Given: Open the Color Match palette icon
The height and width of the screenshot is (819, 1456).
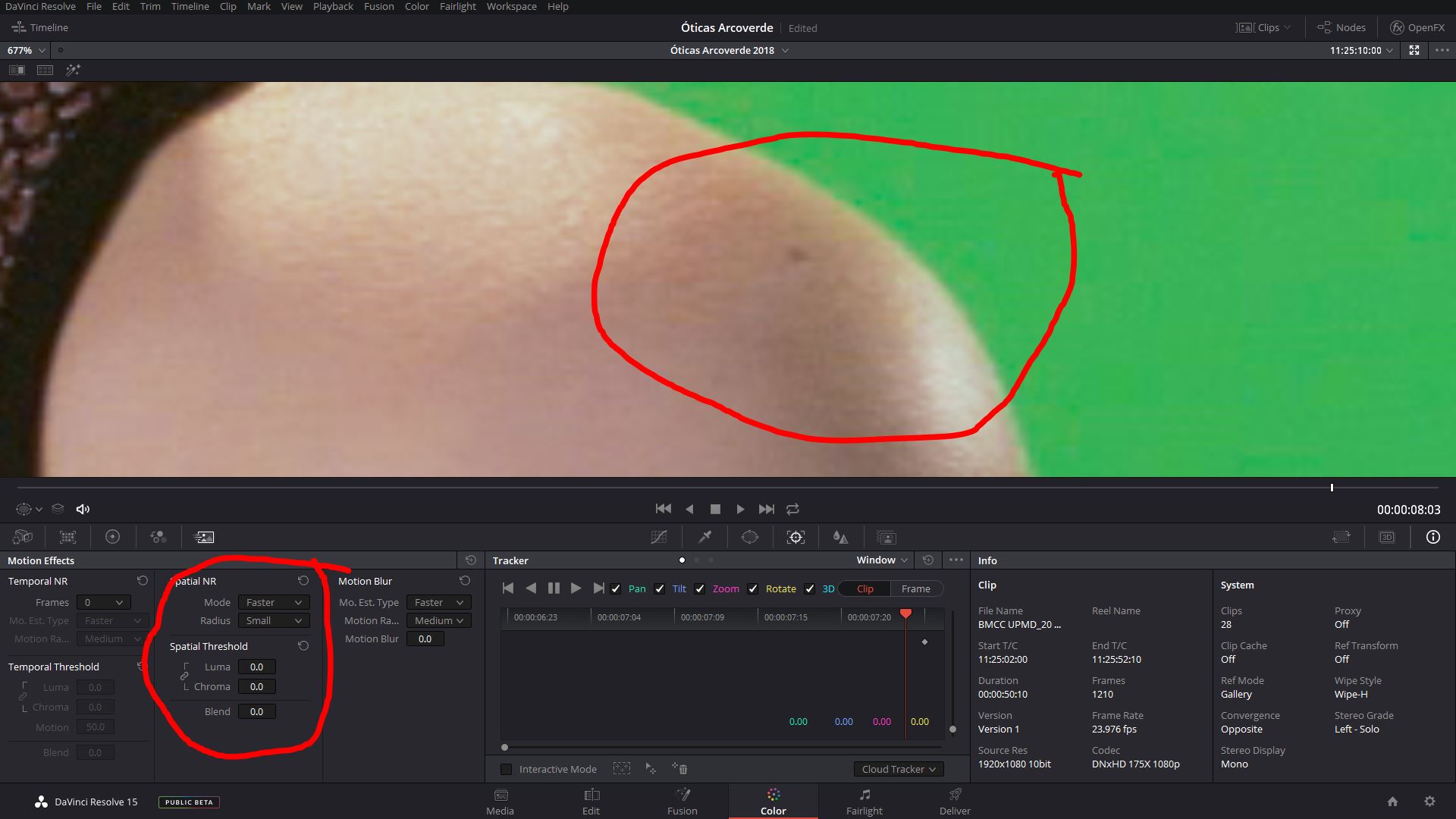Looking at the screenshot, I should coord(67,537).
